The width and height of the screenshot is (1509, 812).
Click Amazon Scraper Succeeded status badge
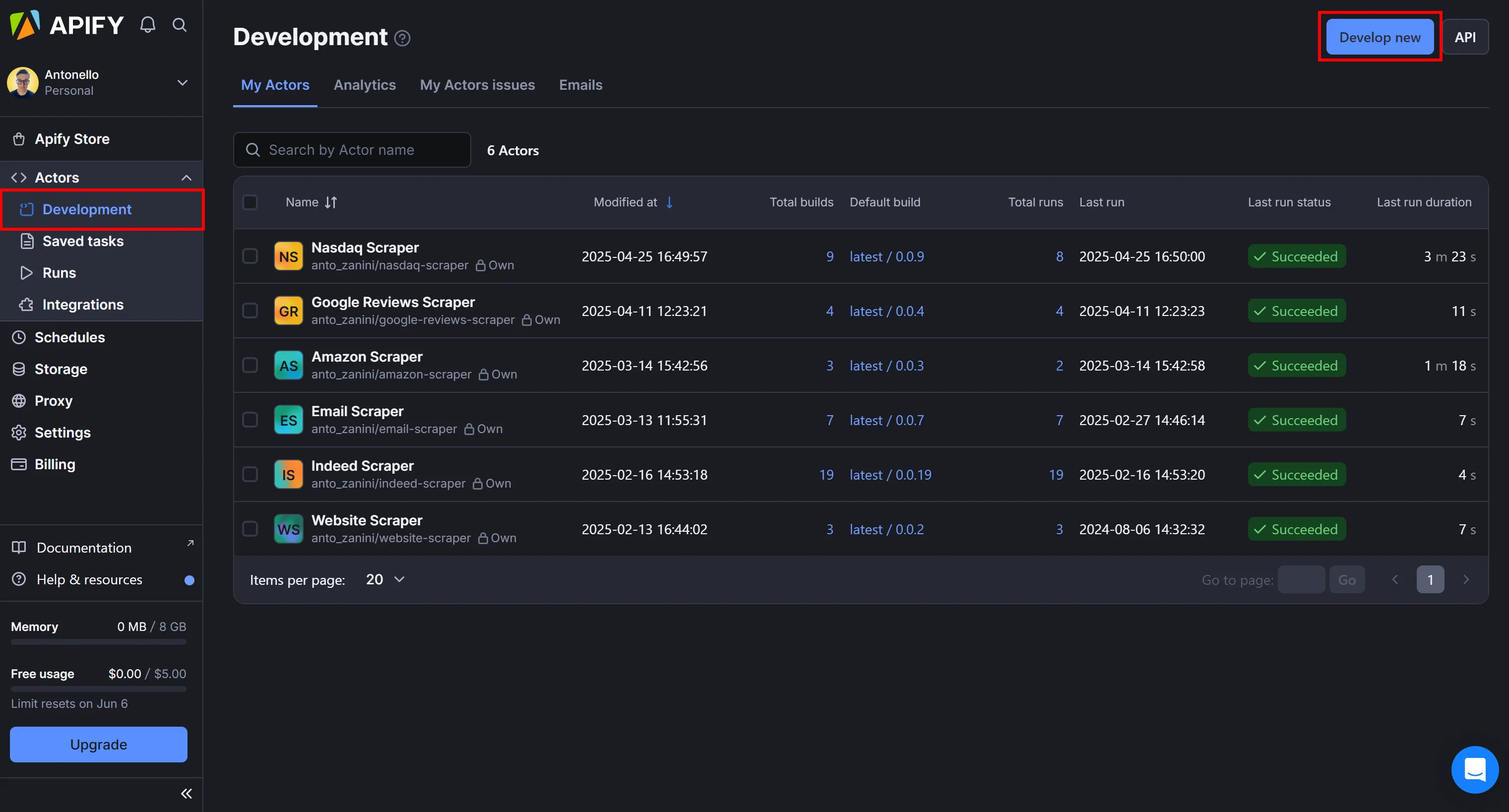click(x=1296, y=365)
